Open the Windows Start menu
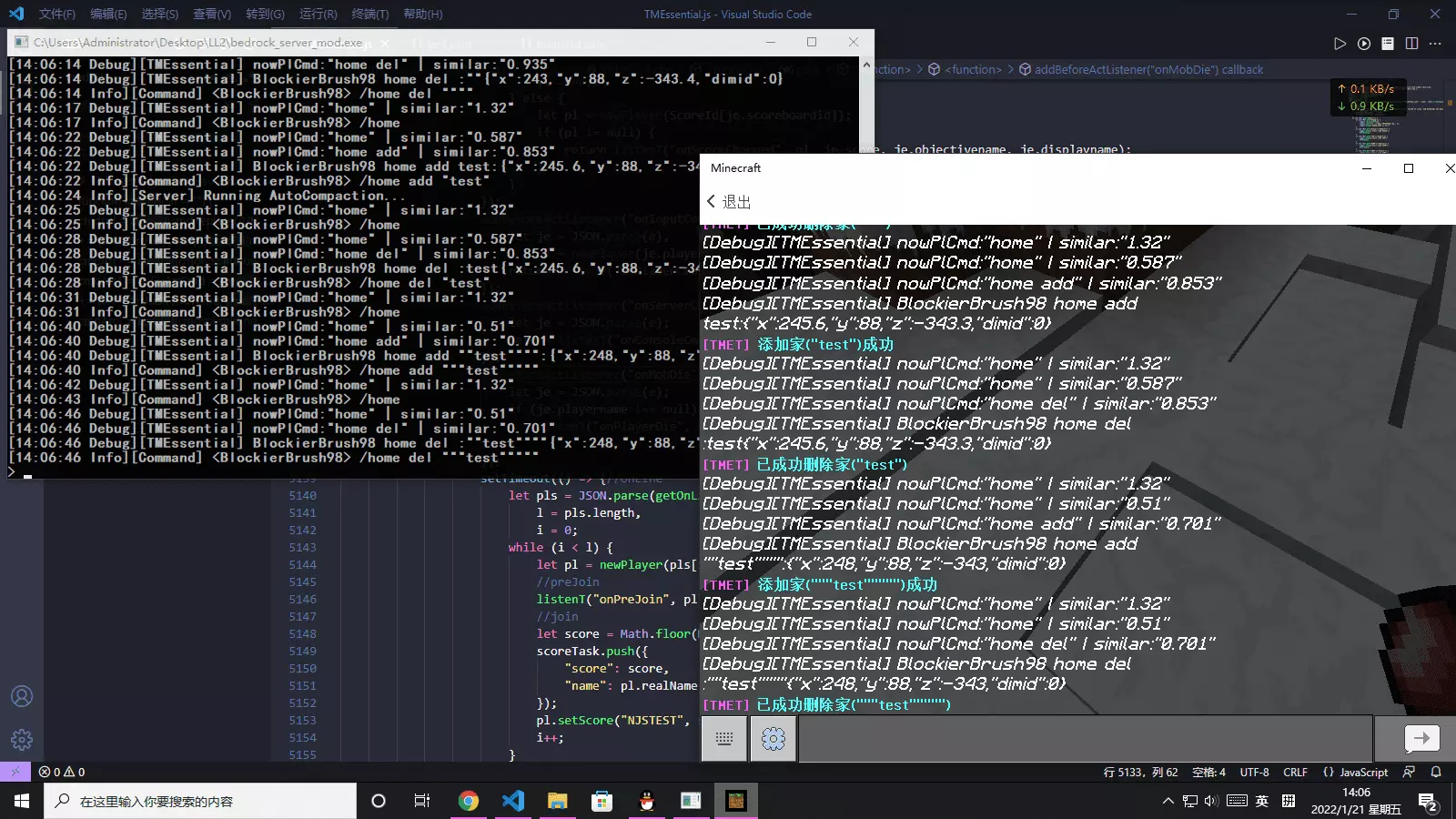The image size is (1456, 819). click(22, 801)
